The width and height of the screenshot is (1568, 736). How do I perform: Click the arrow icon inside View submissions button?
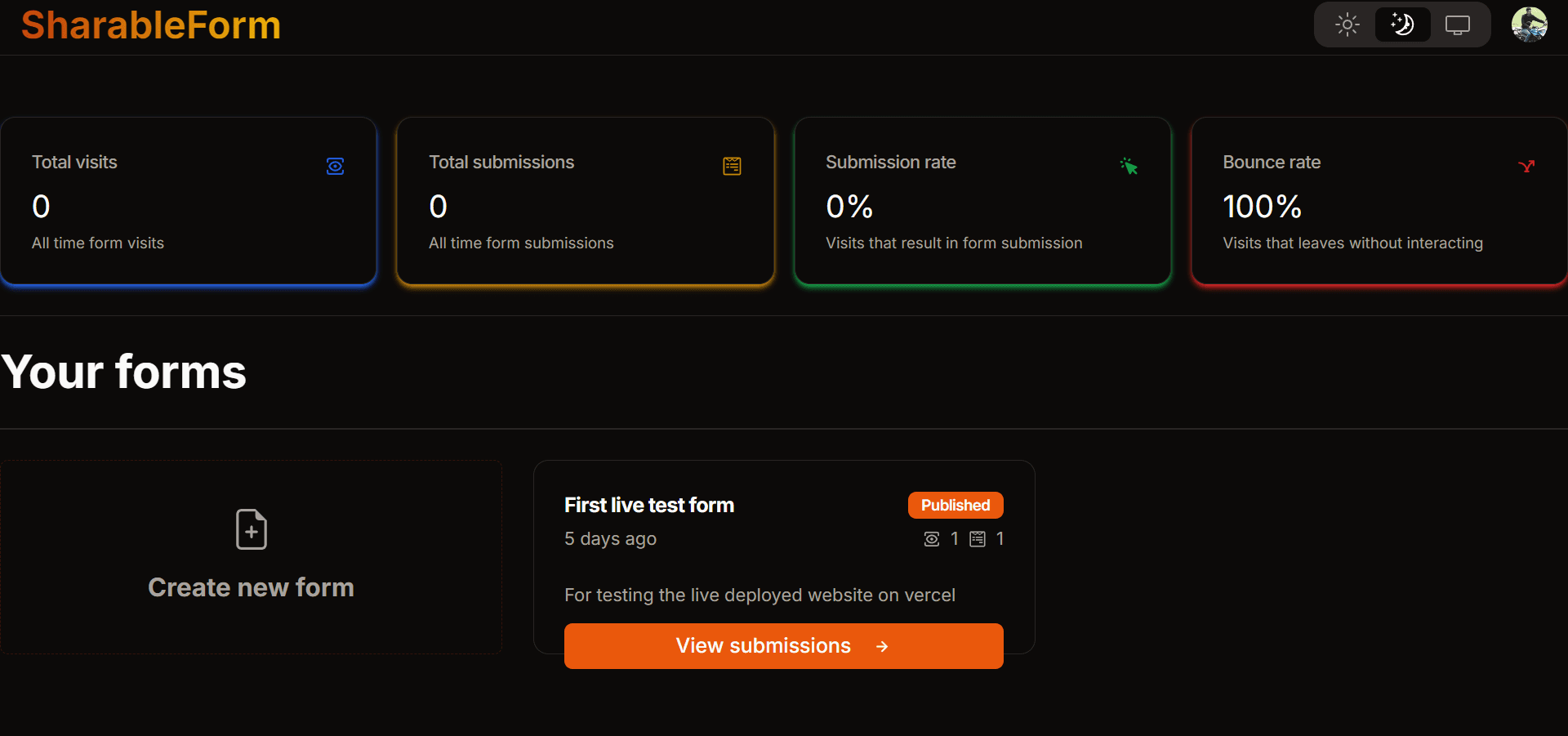pos(882,646)
